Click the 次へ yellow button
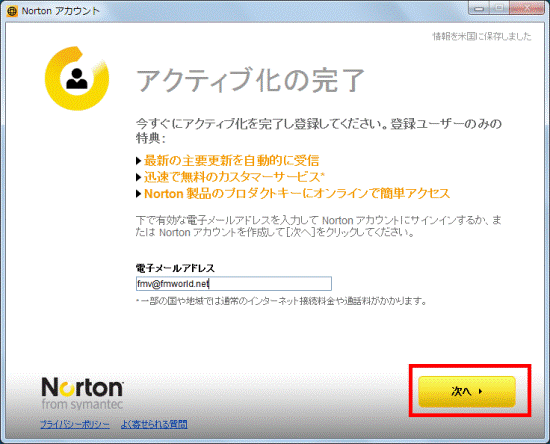This screenshot has width=550, height=444. coord(467,391)
